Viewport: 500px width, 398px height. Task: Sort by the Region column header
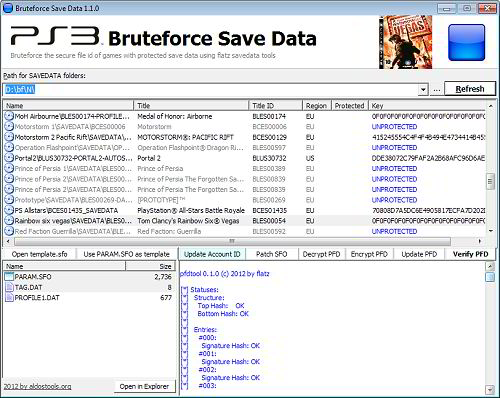click(x=317, y=106)
